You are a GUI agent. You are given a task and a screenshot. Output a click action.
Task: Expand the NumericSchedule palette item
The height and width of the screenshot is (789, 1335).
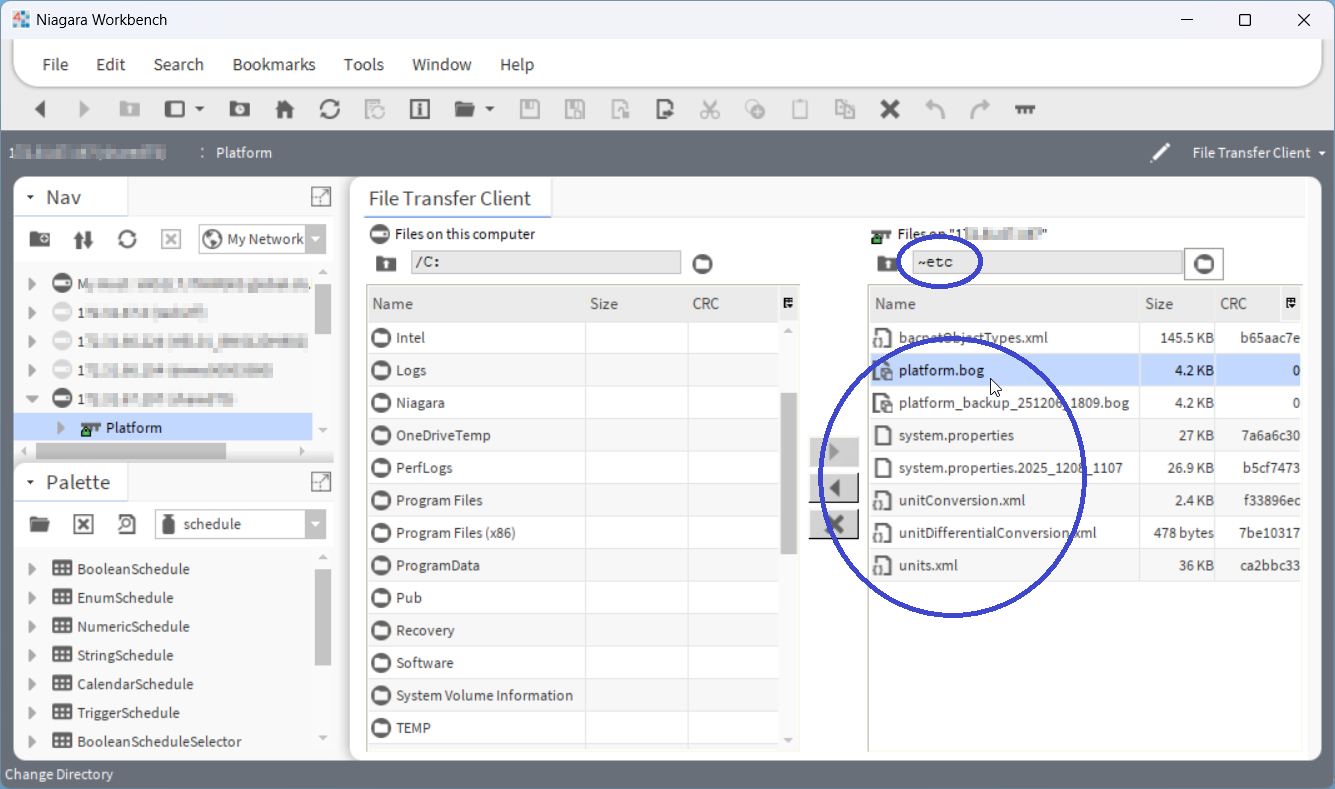[x=32, y=627]
